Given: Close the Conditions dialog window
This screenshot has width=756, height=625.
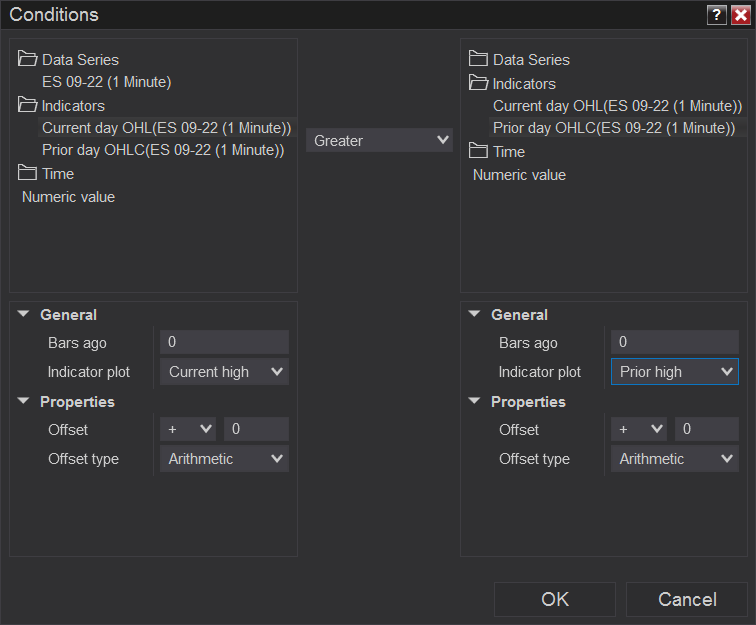Looking at the screenshot, I should click(x=740, y=15).
